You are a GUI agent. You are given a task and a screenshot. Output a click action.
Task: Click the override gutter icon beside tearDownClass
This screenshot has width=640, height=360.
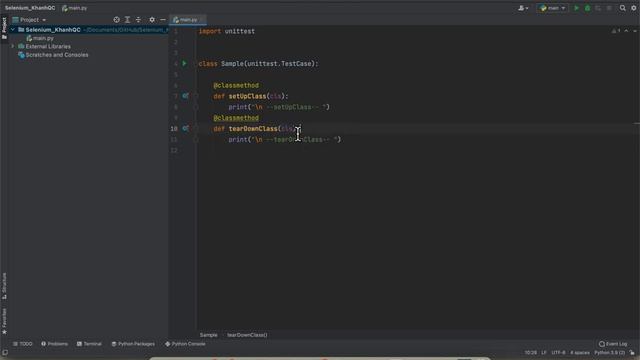[185, 129]
